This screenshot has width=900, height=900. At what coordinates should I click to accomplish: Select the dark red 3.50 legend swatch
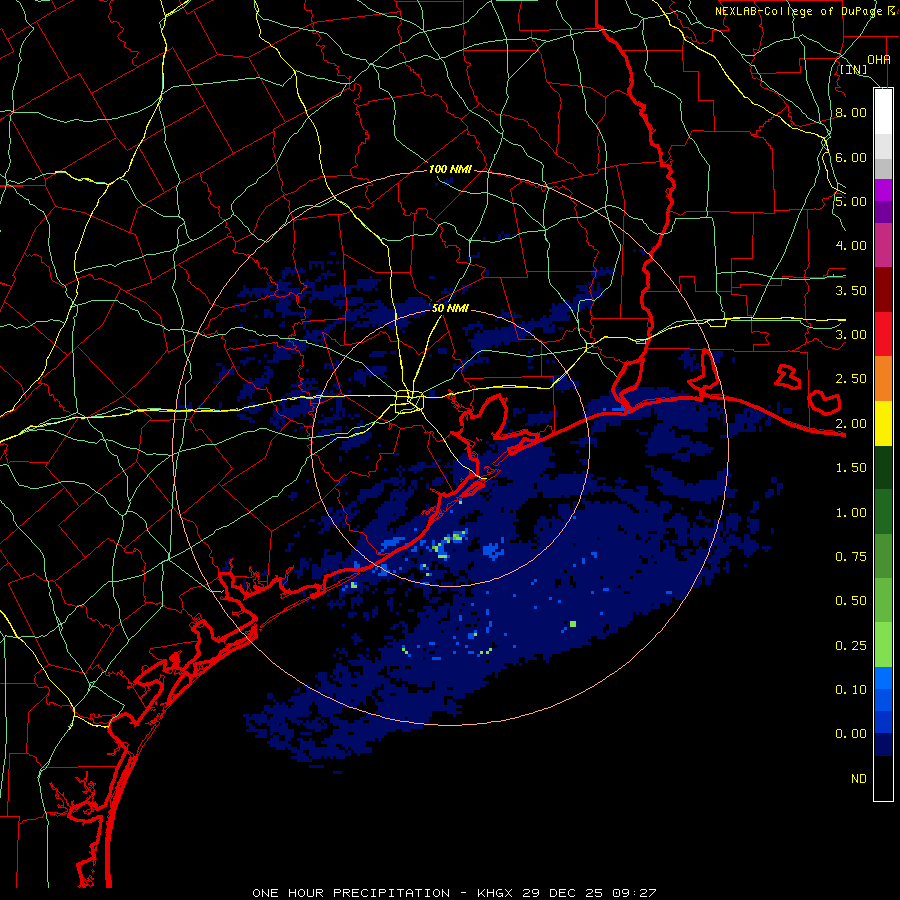click(x=883, y=289)
